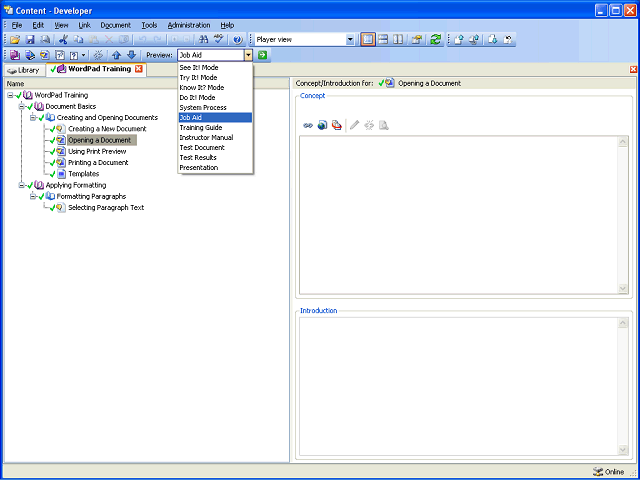640x480 pixels.
Task: Click the ABC spell check icon
Action: [x=219, y=40]
